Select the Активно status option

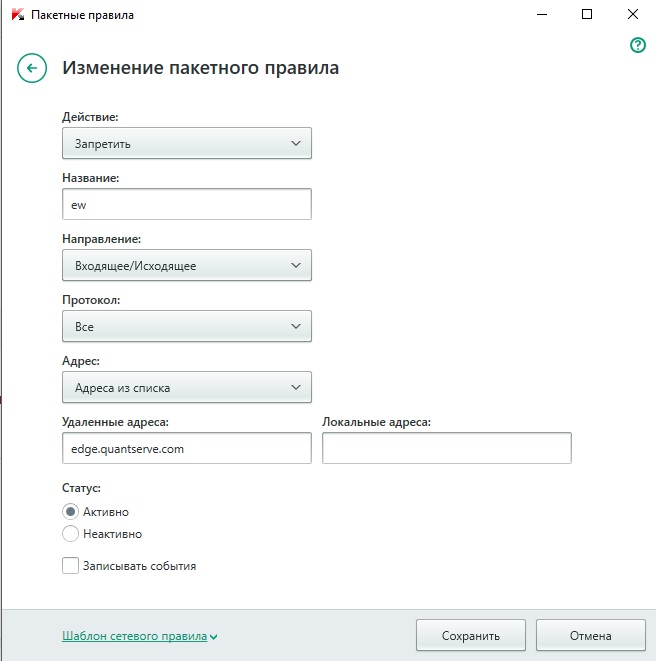click(70, 511)
